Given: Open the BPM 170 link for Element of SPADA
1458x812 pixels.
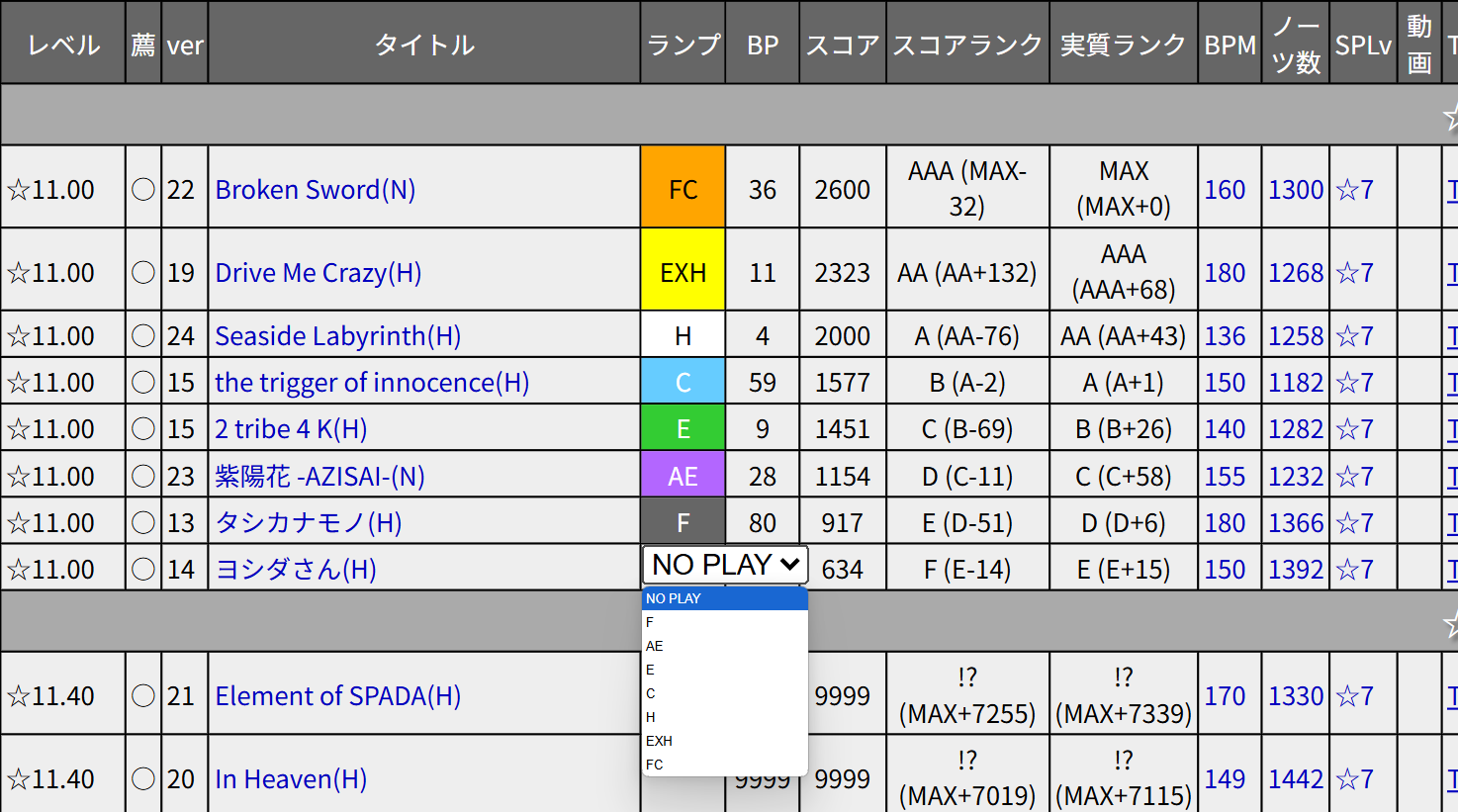Looking at the screenshot, I should (x=1225, y=695).
